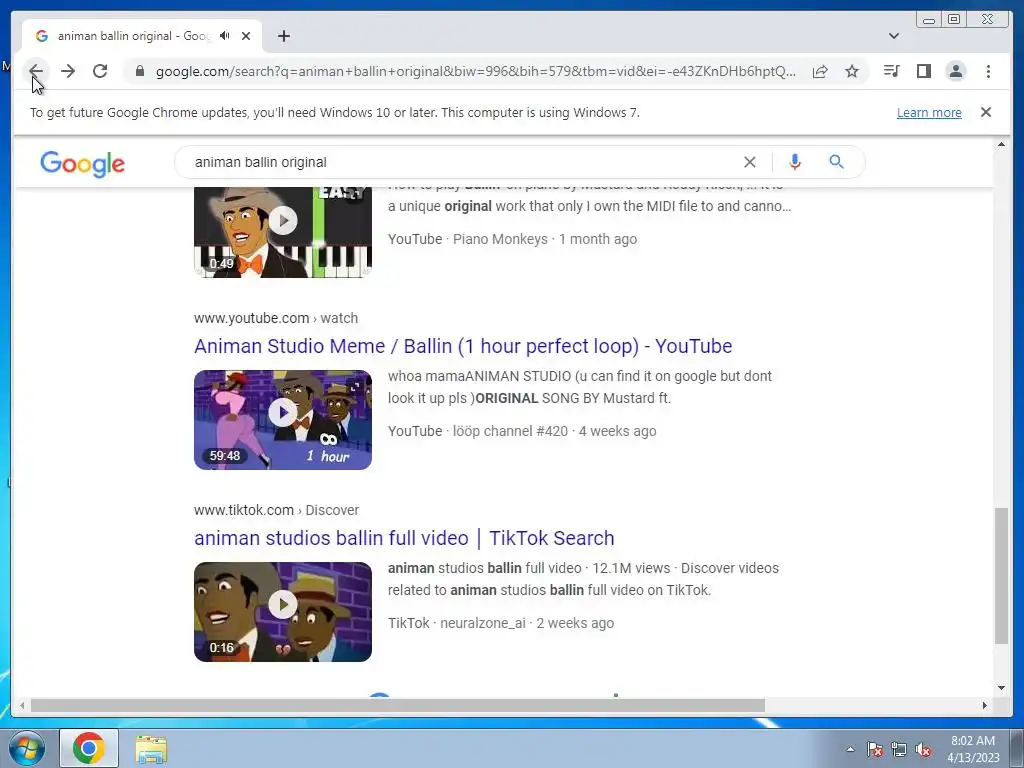Image resolution: width=1024 pixels, height=768 pixels.
Task: Open the network icon in the tray
Action: click(899, 749)
